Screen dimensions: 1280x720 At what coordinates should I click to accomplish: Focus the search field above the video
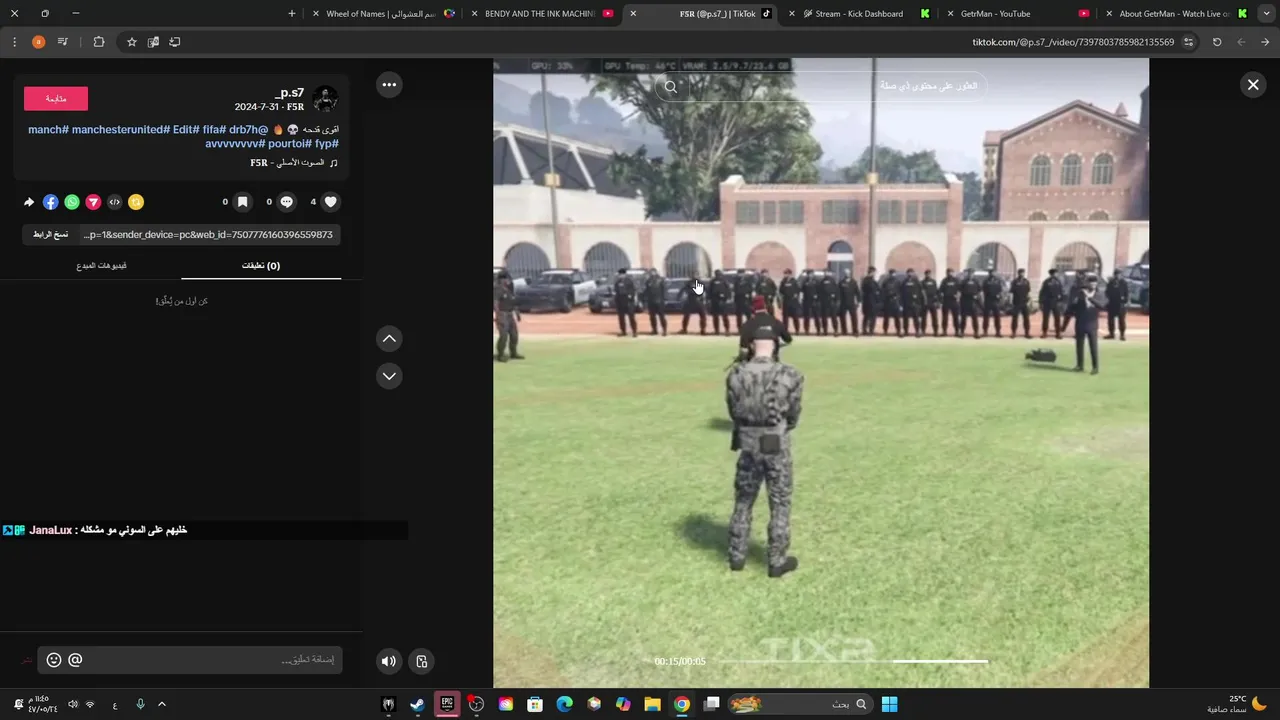(x=821, y=87)
